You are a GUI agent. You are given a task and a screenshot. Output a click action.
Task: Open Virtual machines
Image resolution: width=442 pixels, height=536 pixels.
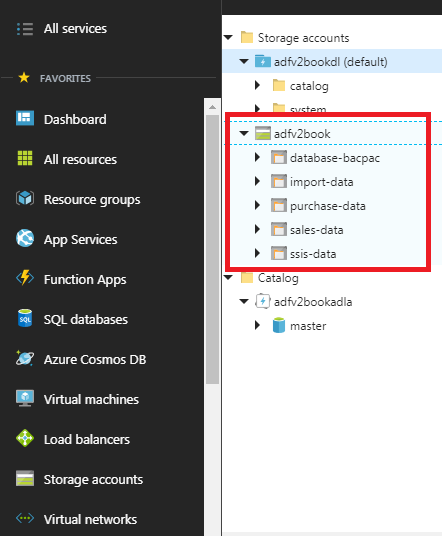coord(91,400)
